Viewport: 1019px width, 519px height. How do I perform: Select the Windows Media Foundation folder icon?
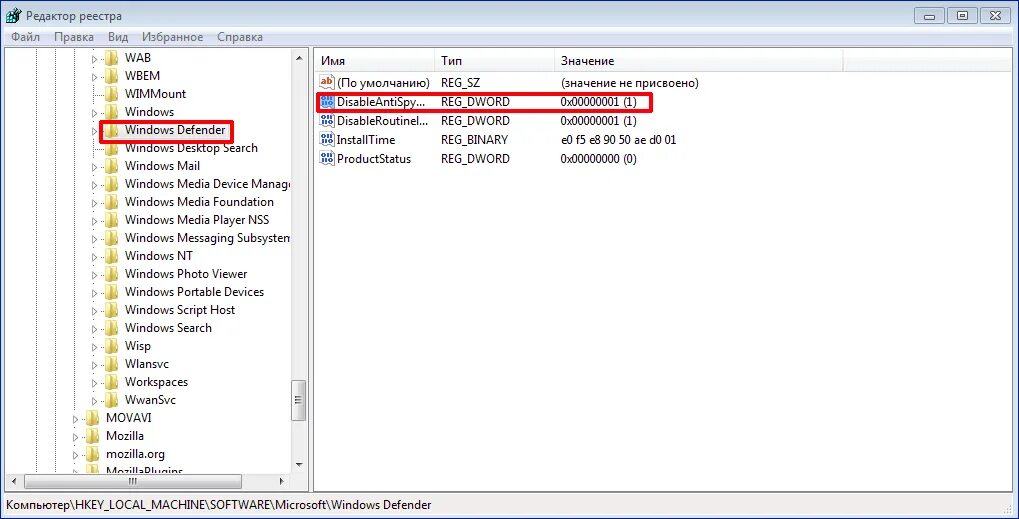(x=111, y=202)
